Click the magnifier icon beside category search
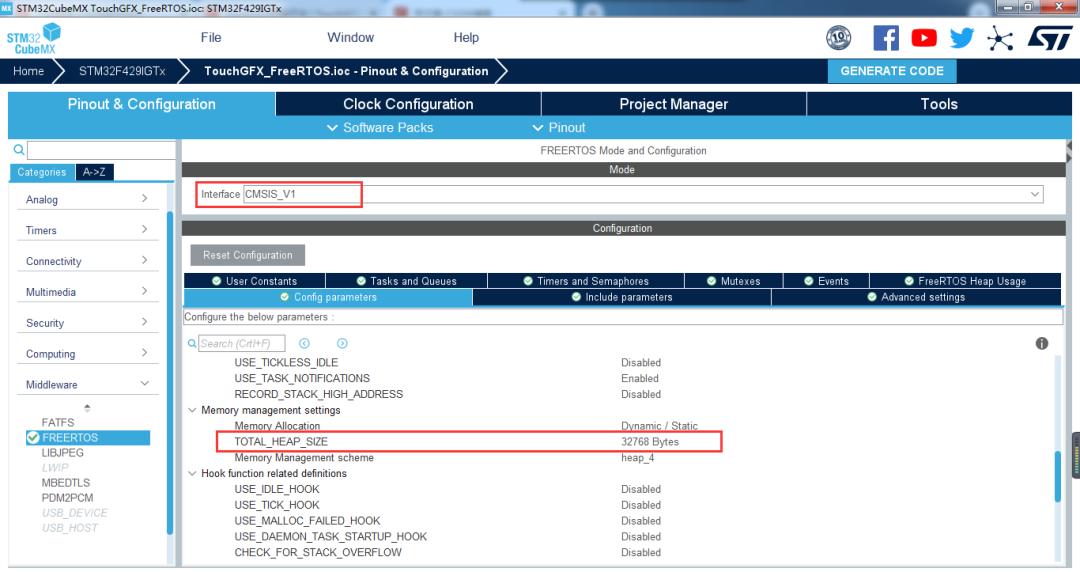Viewport: 1080px width, 572px height. point(19,150)
